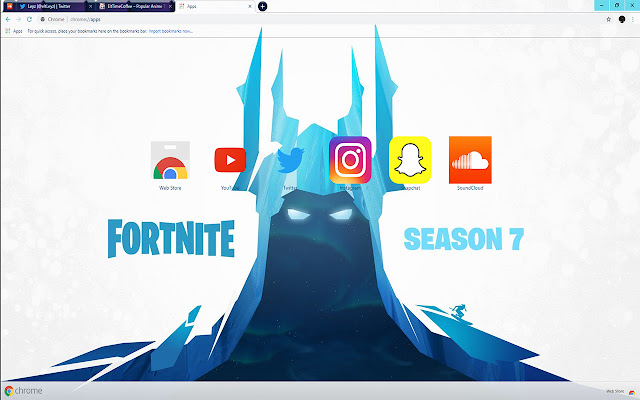640x400 pixels.
Task: Click the Chrome logo at bottom left
Action: (x=24, y=391)
